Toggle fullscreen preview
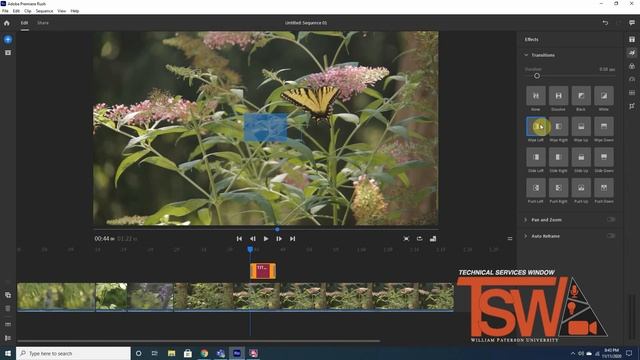 pyautogui.click(x=406, y=239)
